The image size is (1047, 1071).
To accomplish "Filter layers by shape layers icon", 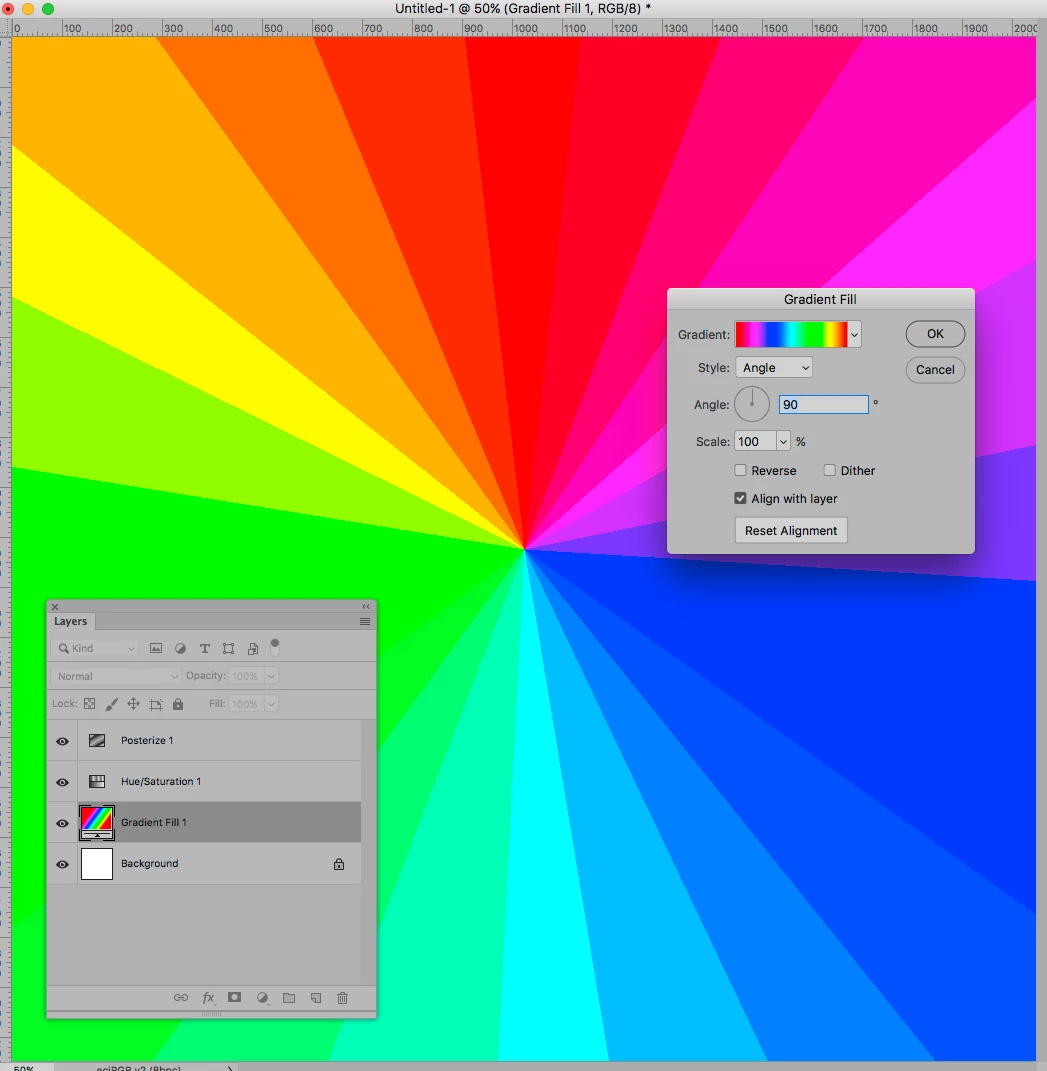I will (229, 648).
